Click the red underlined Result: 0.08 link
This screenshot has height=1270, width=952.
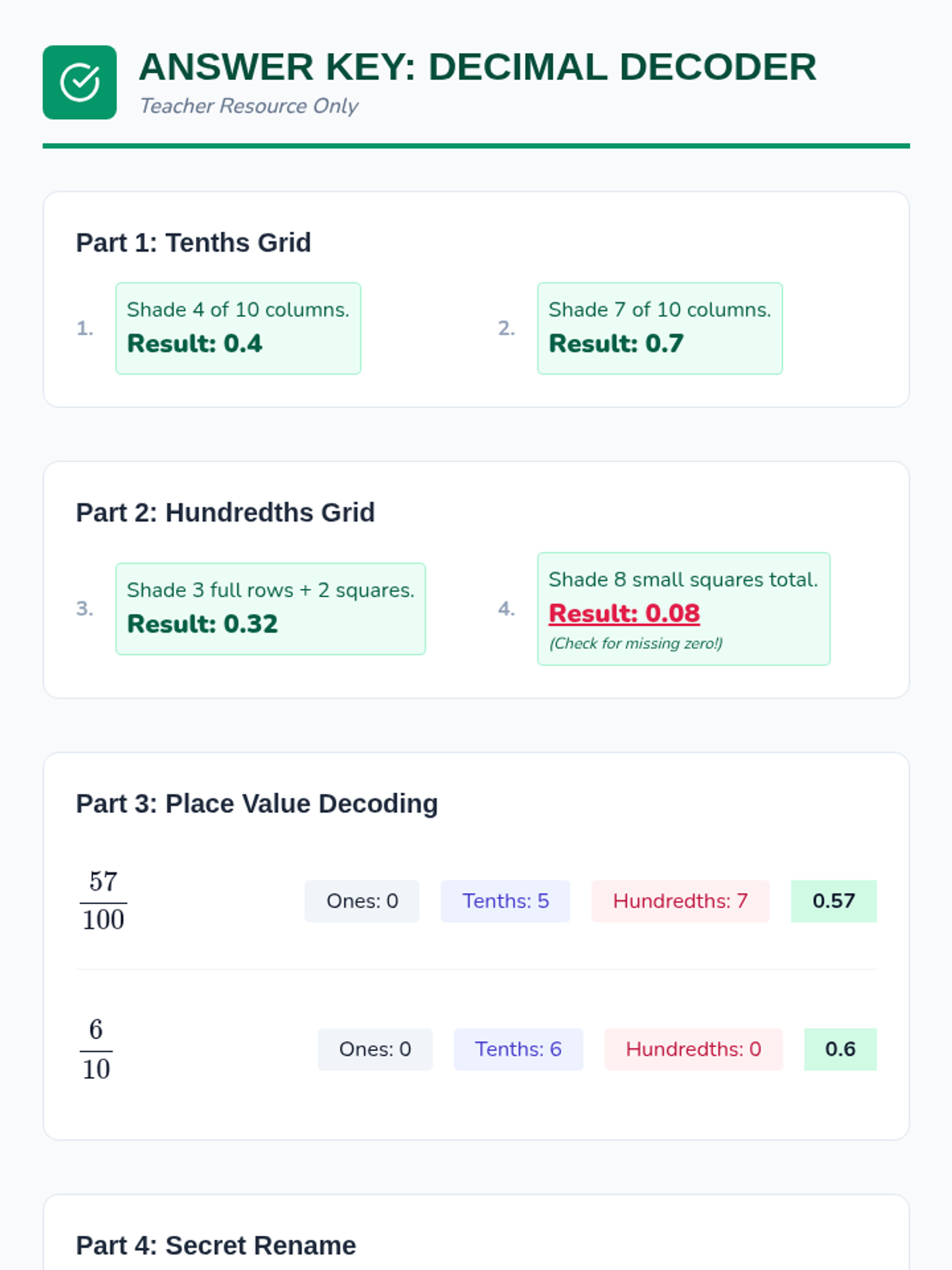624,614
